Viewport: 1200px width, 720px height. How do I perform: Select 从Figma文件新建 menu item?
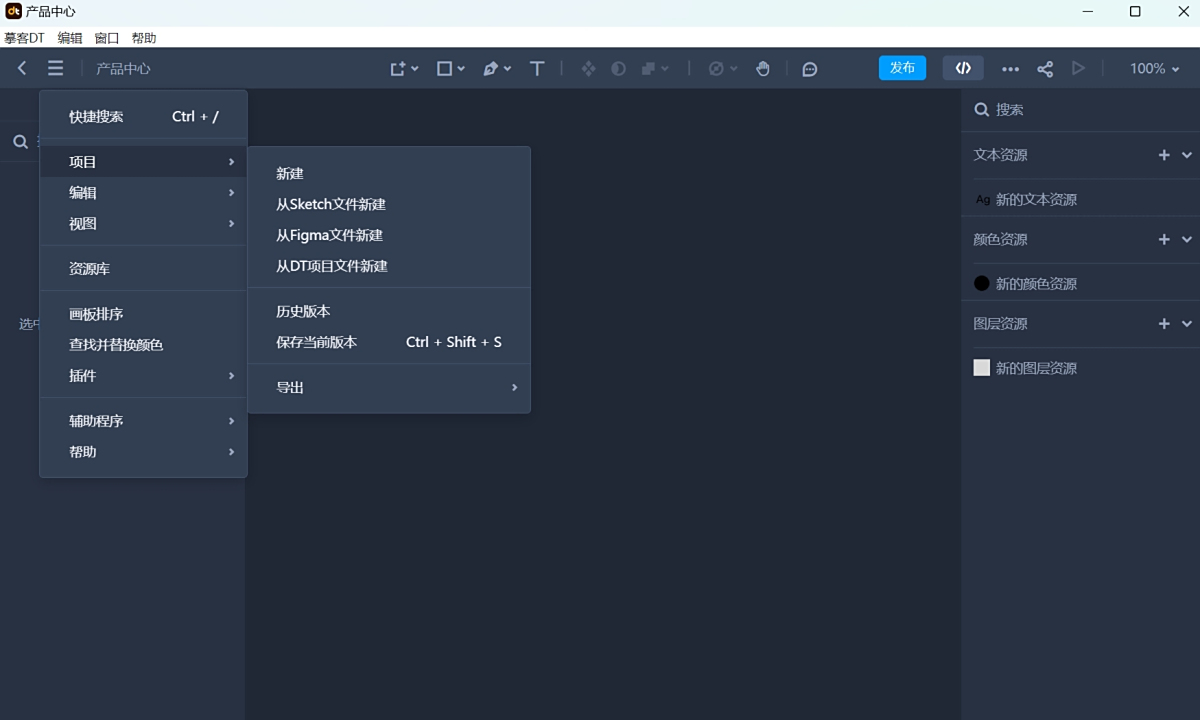point(330,235)
